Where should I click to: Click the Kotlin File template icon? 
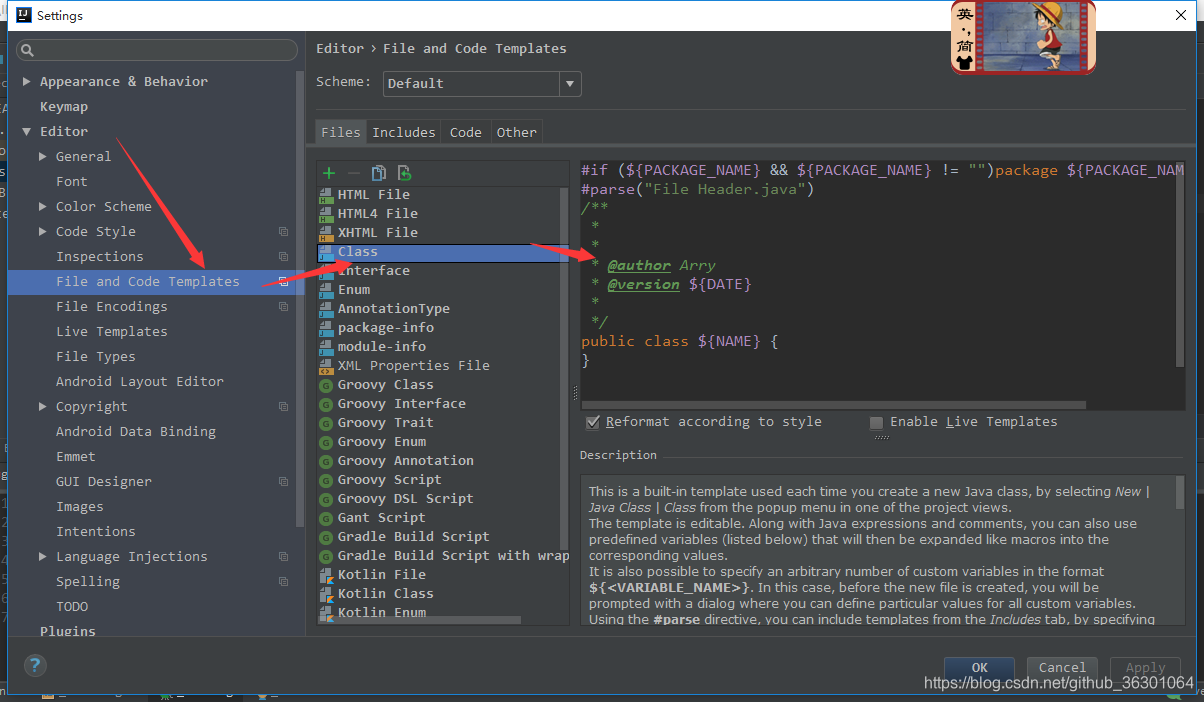pyautogui.click(x=326, y=575)
